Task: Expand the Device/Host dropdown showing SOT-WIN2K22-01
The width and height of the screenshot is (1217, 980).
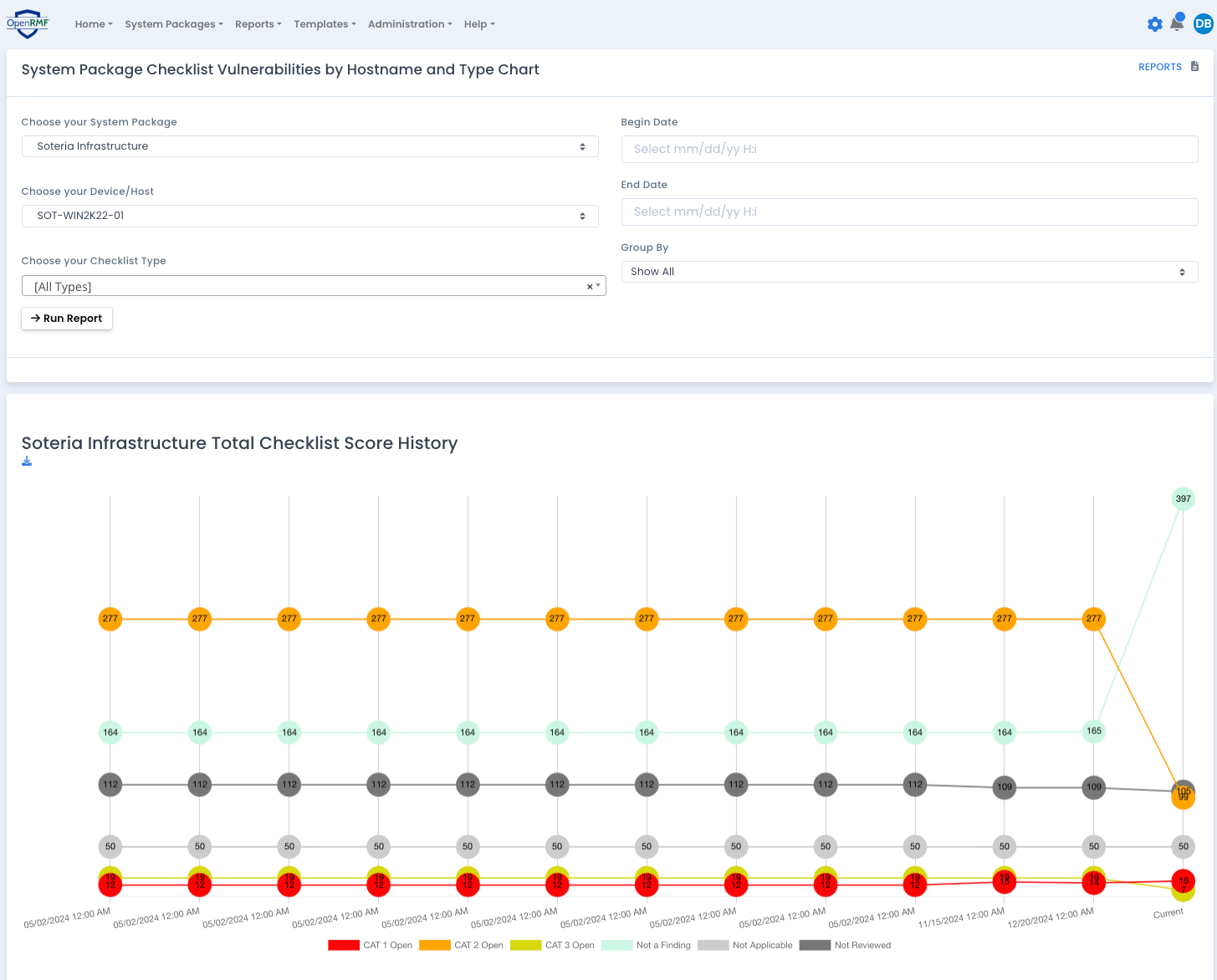Action: pyautogui.click(x=310, y=216)
